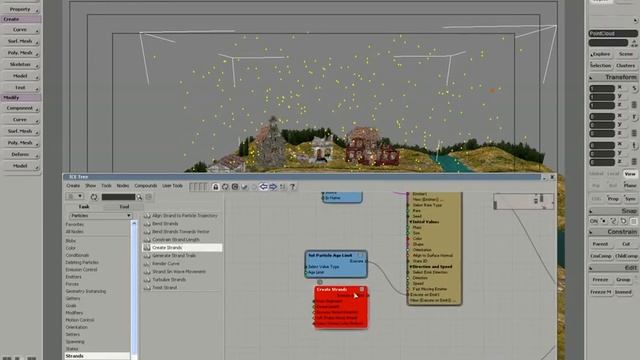Collapse the Constrain panel section
The image size is (640, 360).
591,232
